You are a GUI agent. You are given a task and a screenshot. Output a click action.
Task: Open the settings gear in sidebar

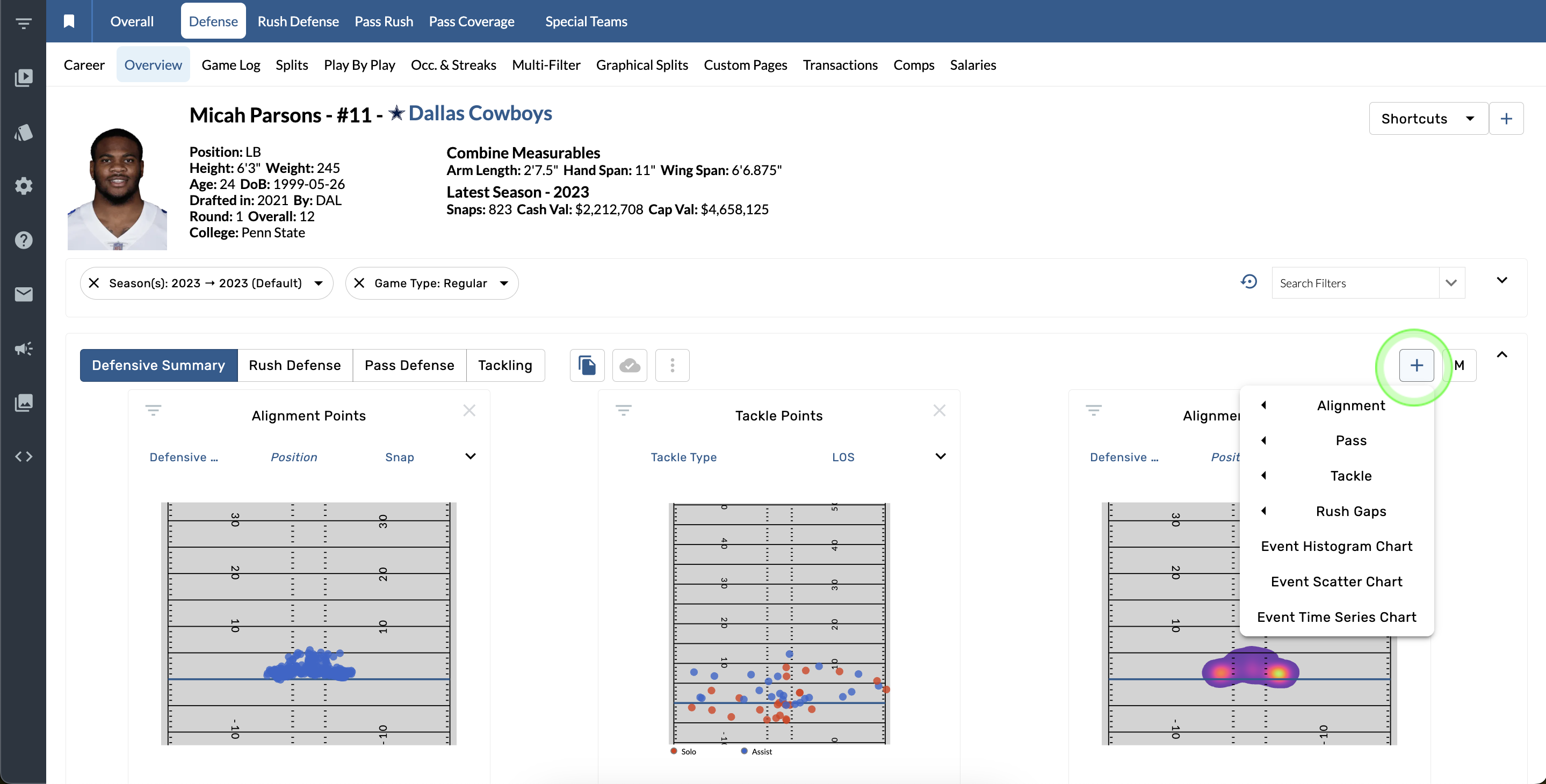point(24,186)
